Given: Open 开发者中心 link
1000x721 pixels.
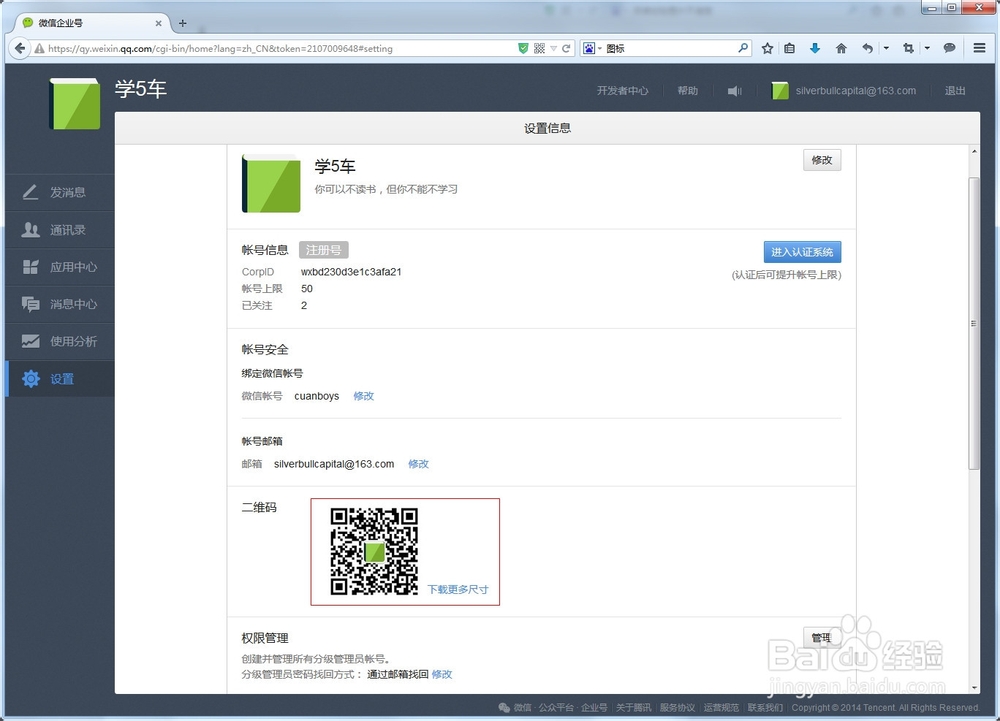Looking at the screenshot, I should point(622,91).
